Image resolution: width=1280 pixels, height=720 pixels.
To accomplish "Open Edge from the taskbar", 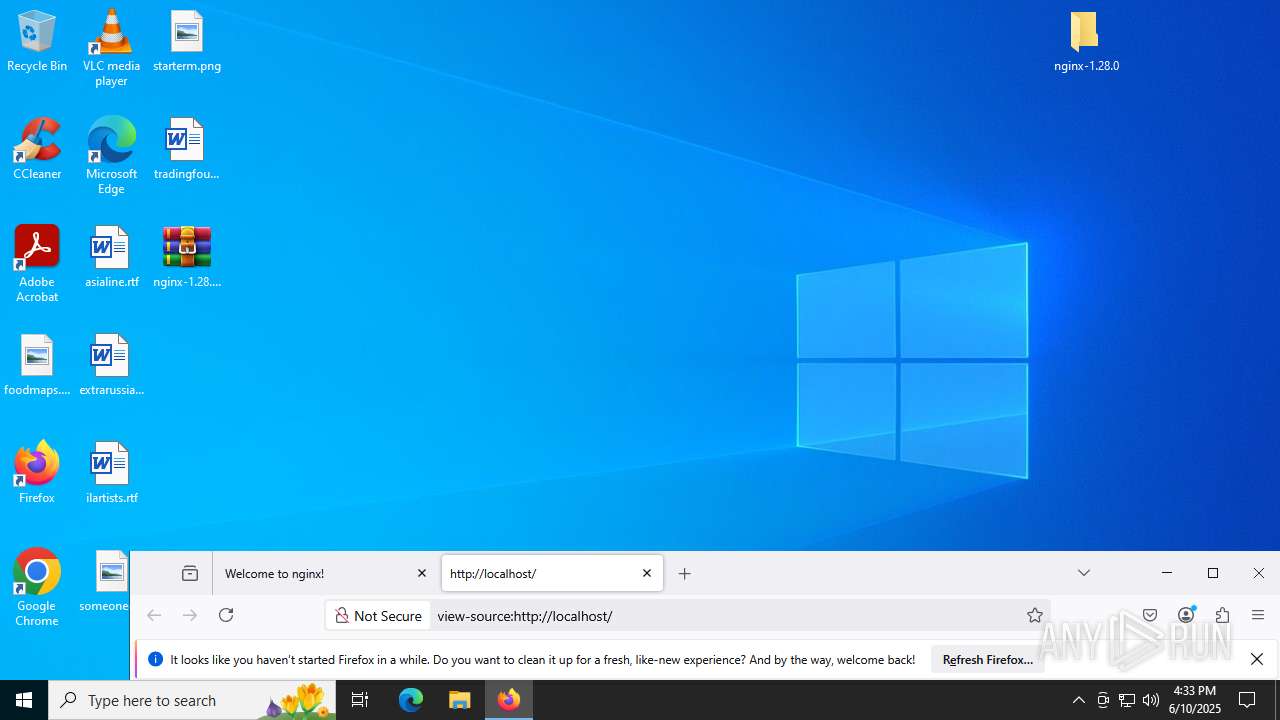I will click(411, 700).
